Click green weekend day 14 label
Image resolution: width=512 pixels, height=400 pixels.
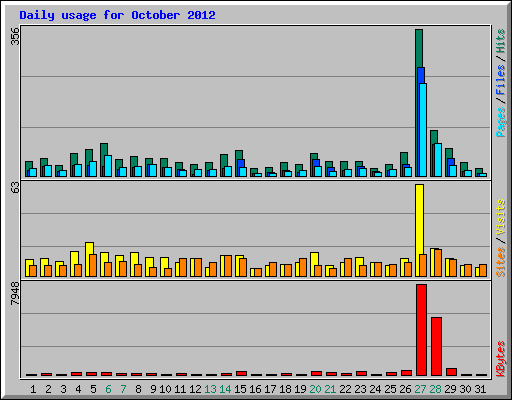(x=225, y=389)
